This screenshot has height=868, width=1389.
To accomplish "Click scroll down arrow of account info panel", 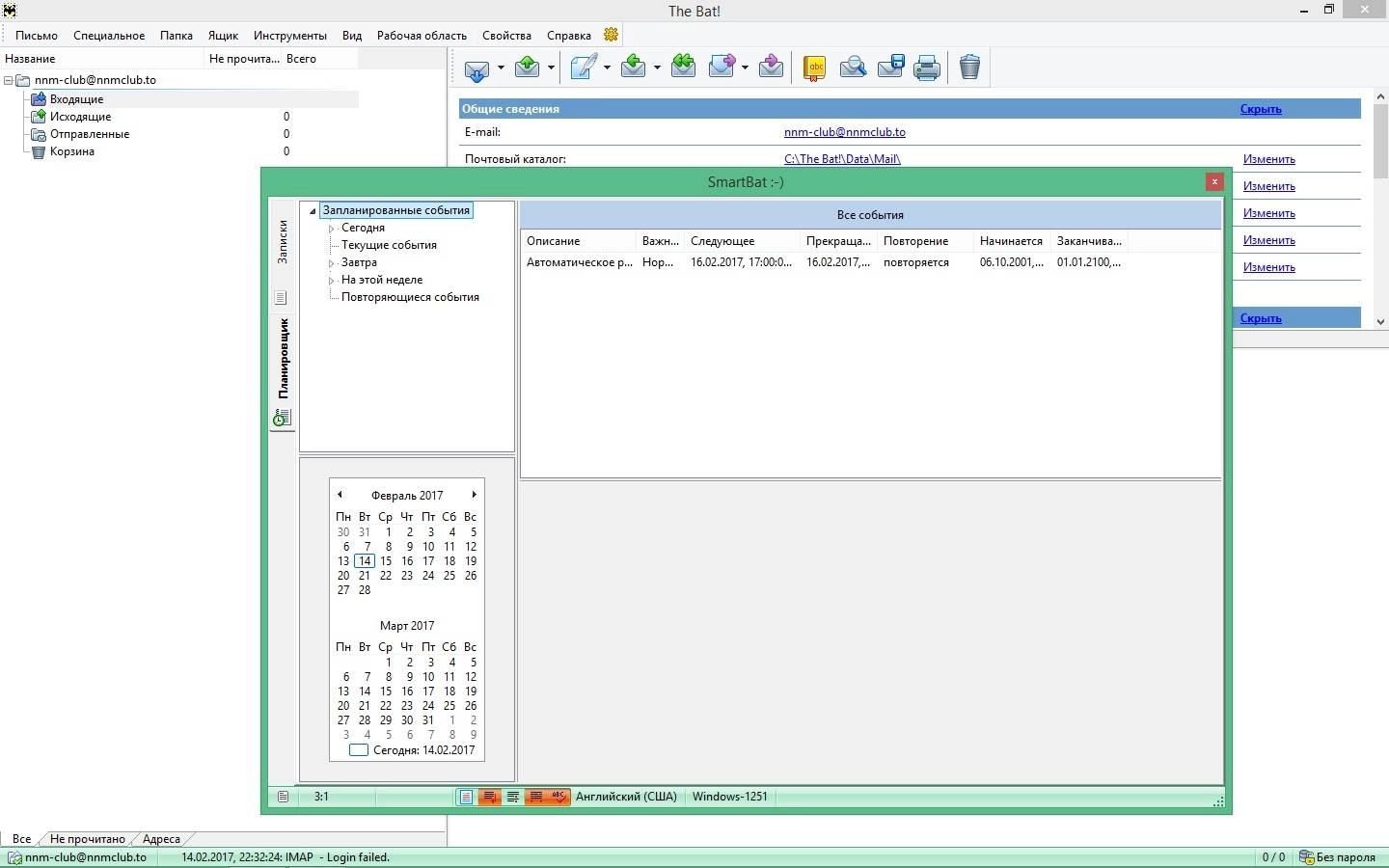I will [x=1380, y=321].
